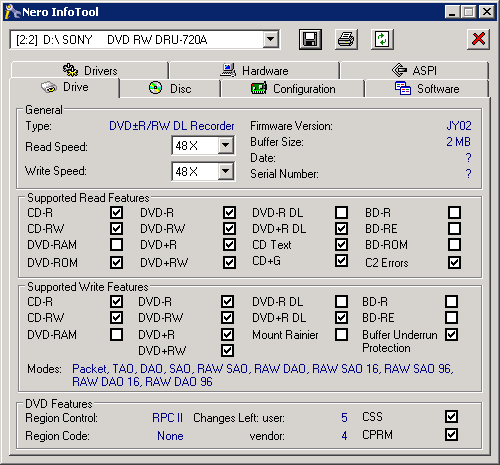Maximize the Nero InfoTool window
This screenshot has width=500, height=465.
click(468, 12)
